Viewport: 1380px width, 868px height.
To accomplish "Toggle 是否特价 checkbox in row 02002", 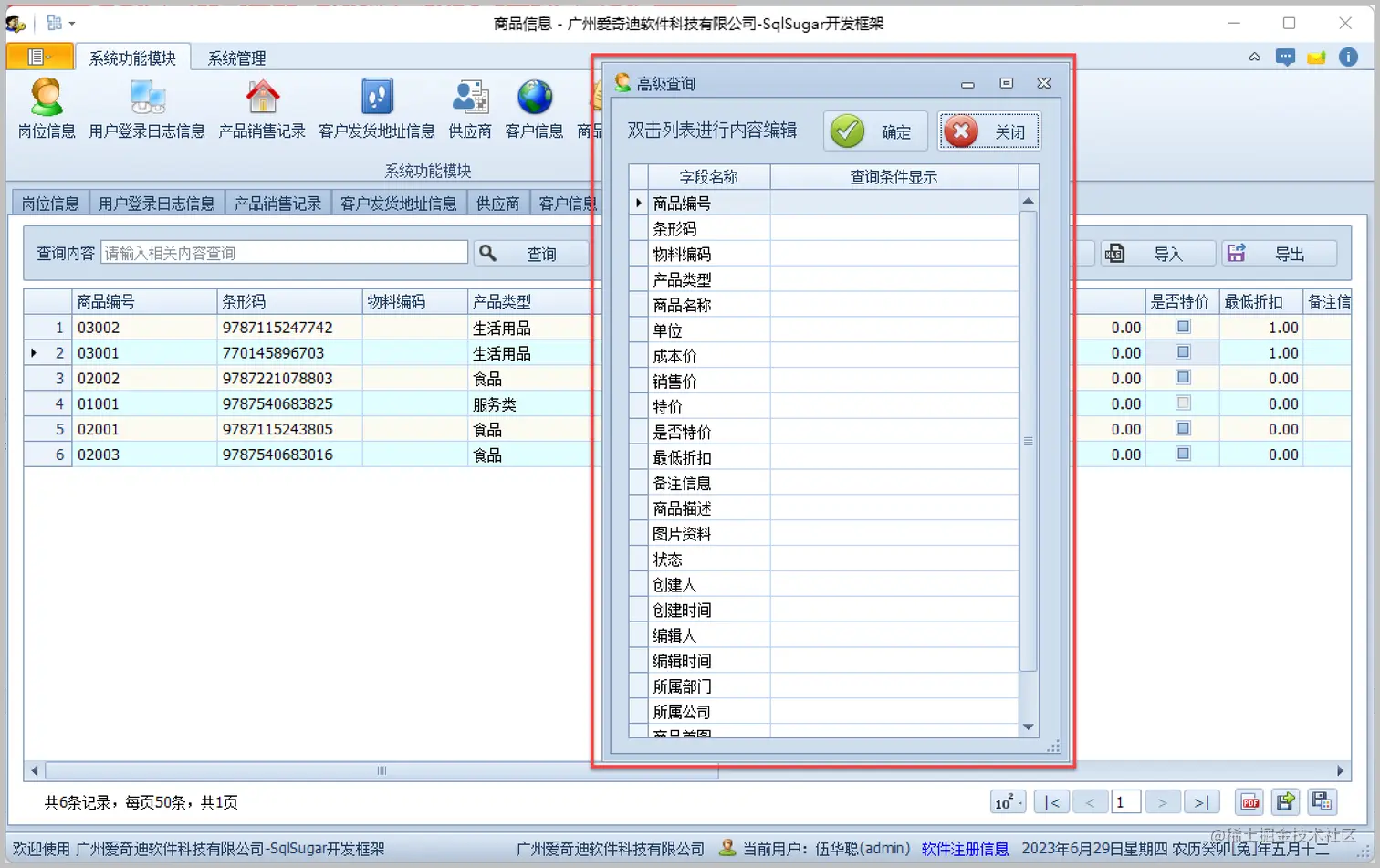I will [1183, 378].
